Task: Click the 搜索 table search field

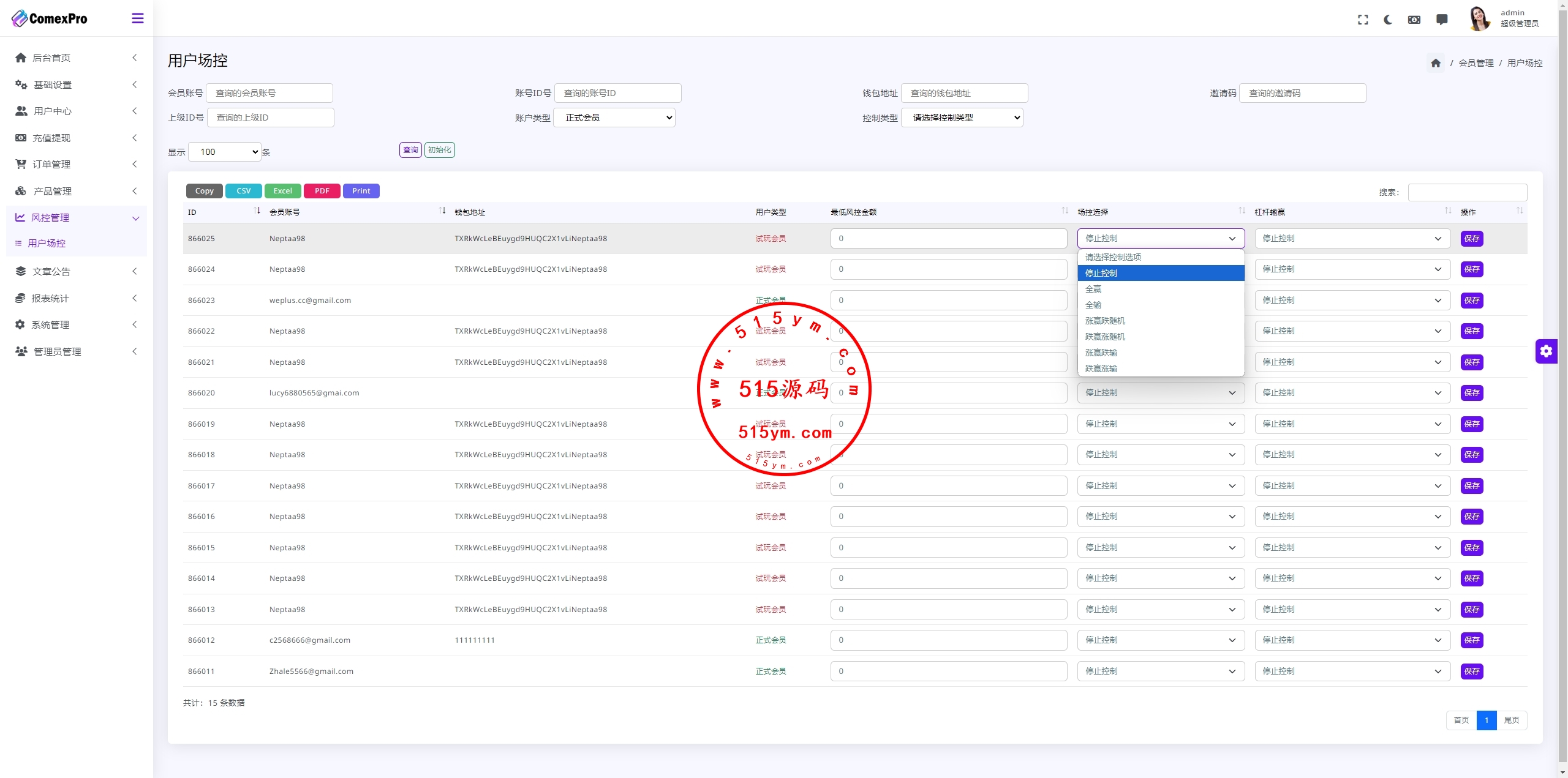Action: [x=1467, y=192]
